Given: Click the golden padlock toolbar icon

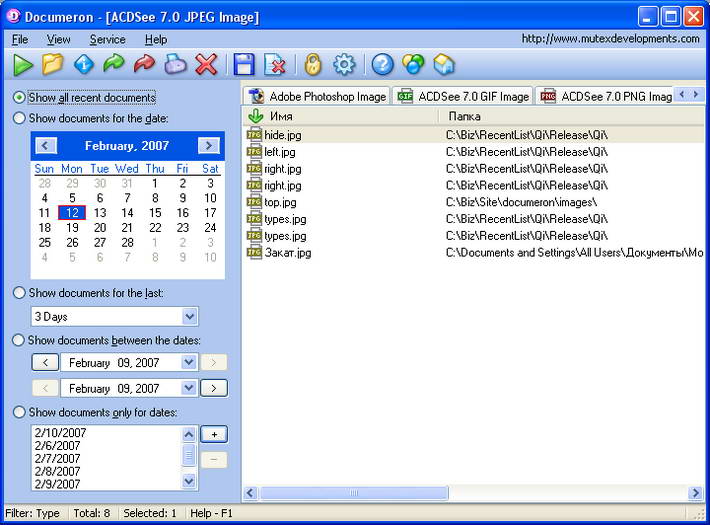Looking at the screenshot, I should (x=313, y=64).
